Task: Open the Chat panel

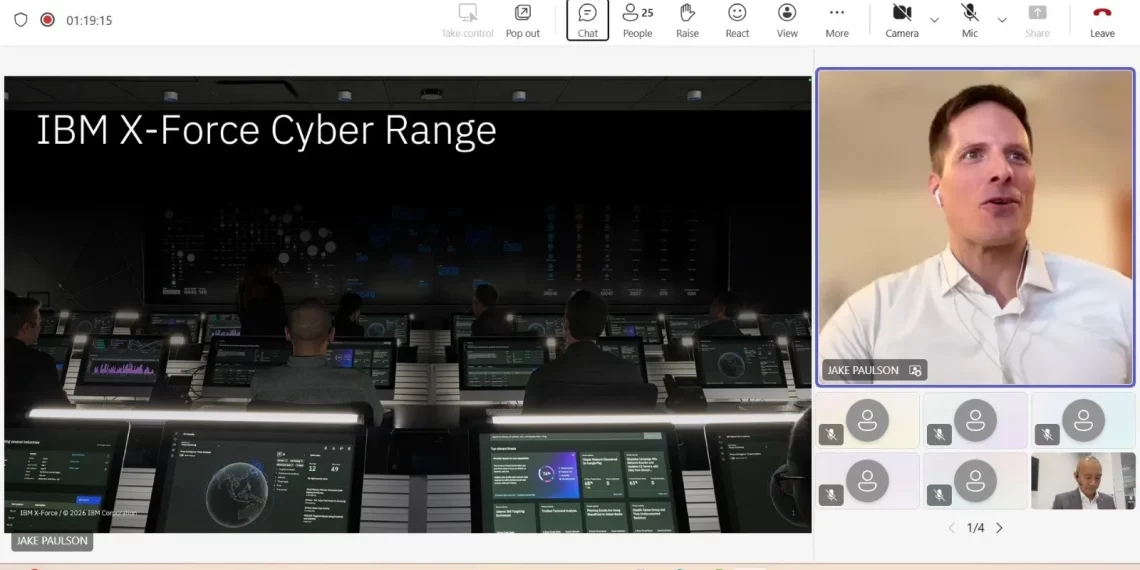Action: [x=587, y=20]
